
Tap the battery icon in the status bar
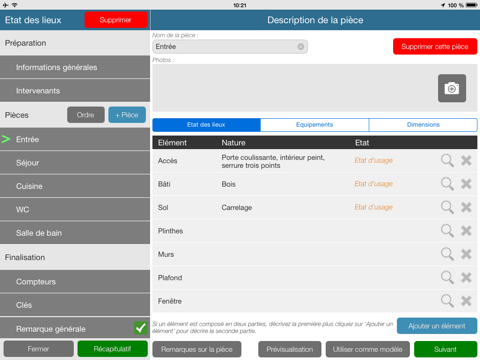pos(472,5)
